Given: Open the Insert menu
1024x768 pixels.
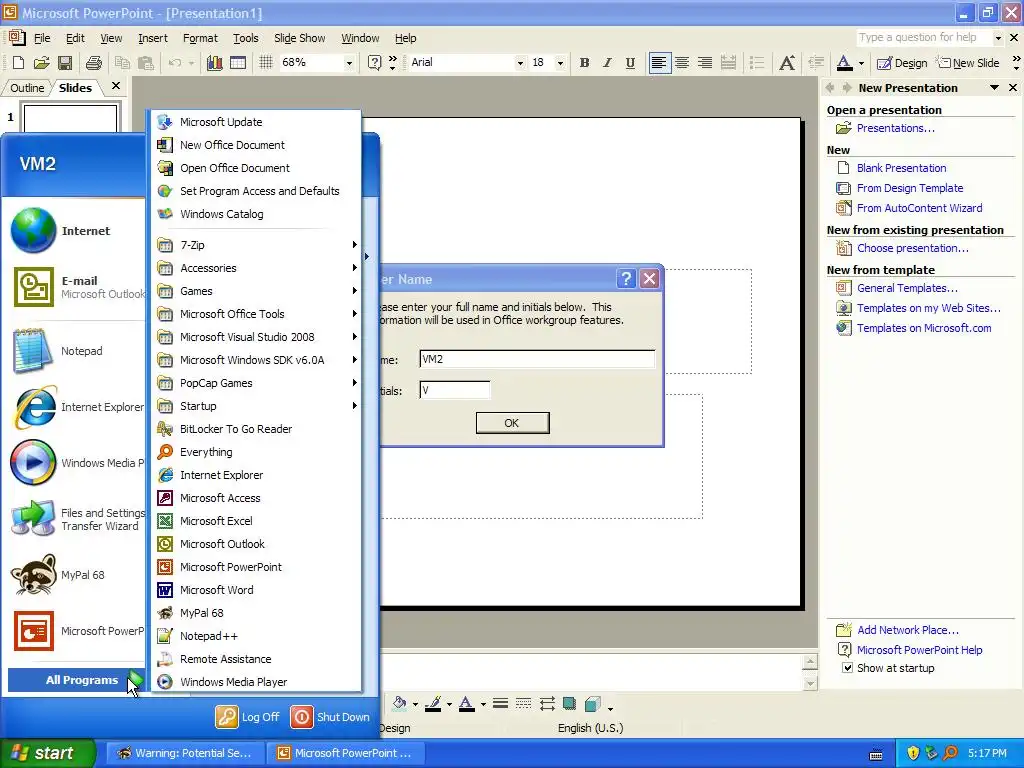Looking at the screenshot, I should click(153, 38).
